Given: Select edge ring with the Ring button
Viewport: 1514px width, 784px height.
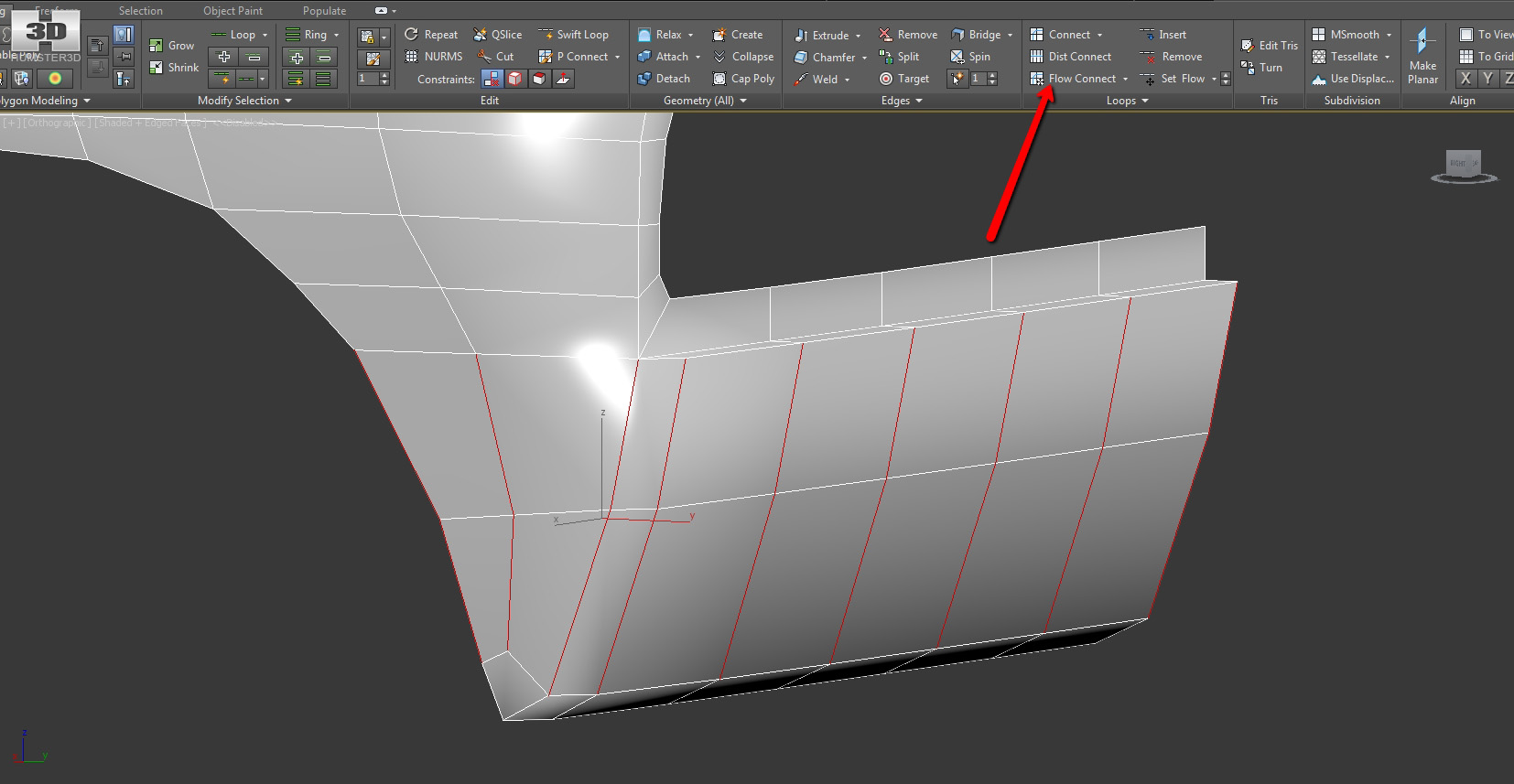Looking at the screenshot, I should pyautogui.click(x=306, y=35).
